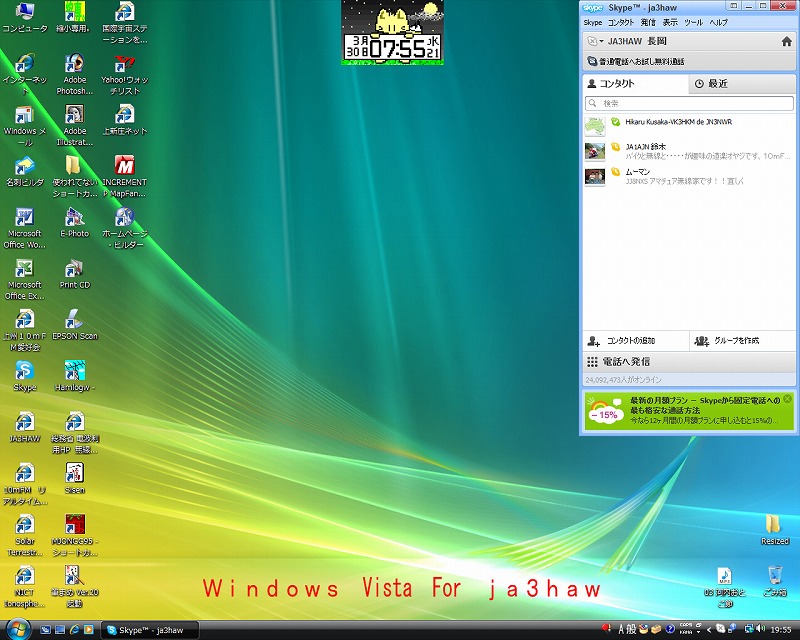Image resolution: width=800 pixels, height=640 pixels.
Task: Switch to the 最近 tab
Action: pyautogui.click(x=742, y=84)
